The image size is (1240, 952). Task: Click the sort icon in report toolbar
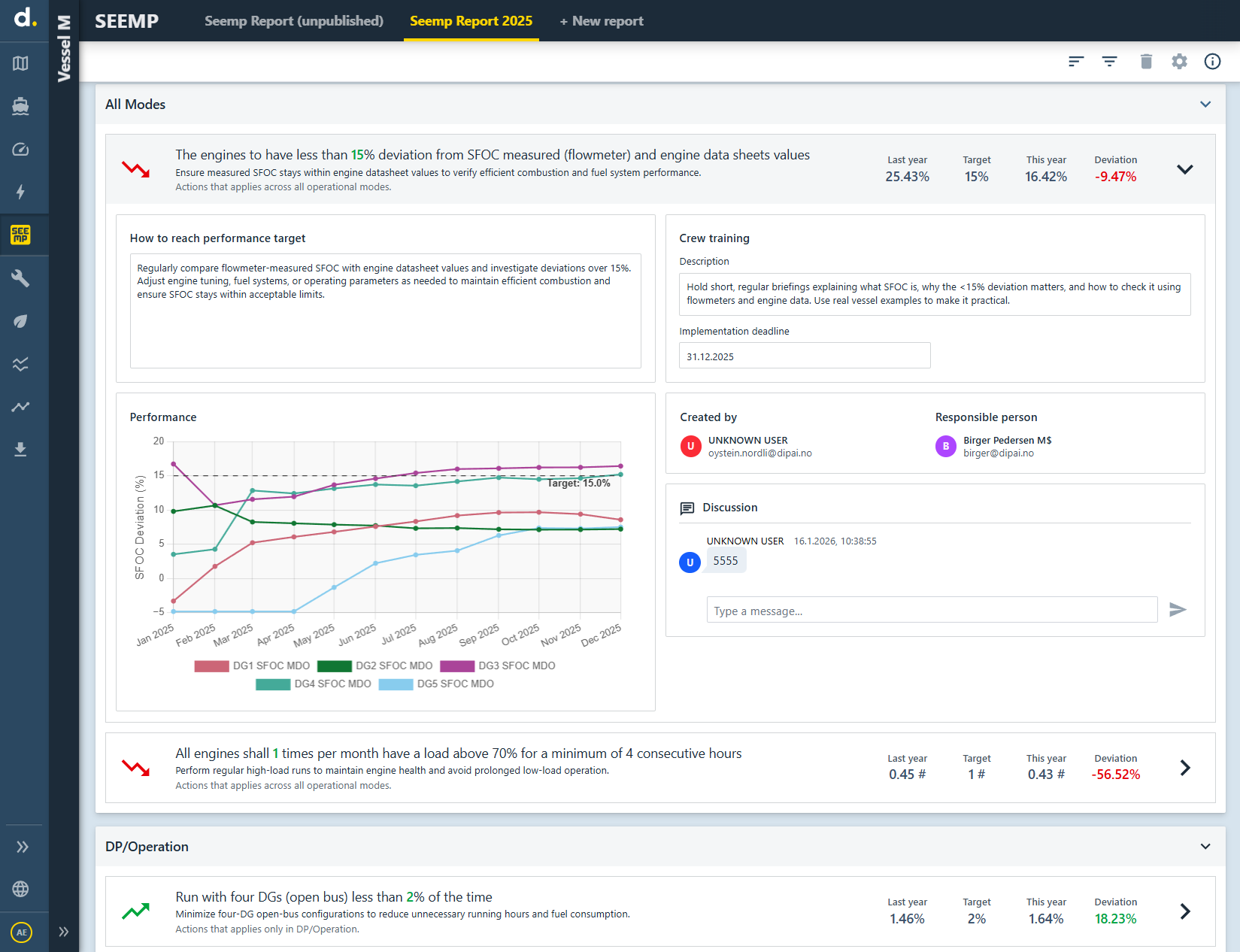[x=1076, y=62]
